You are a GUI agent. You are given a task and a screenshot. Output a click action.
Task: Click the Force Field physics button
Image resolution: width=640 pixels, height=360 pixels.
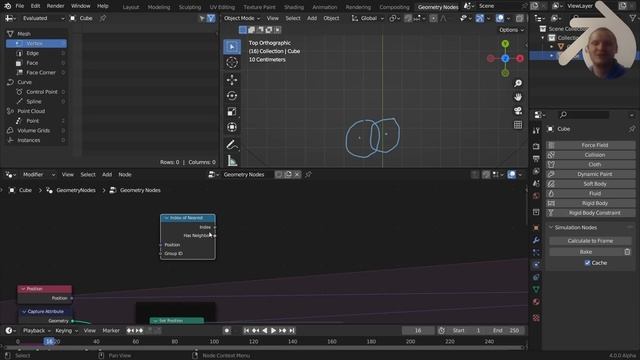(x=591, y=145)
